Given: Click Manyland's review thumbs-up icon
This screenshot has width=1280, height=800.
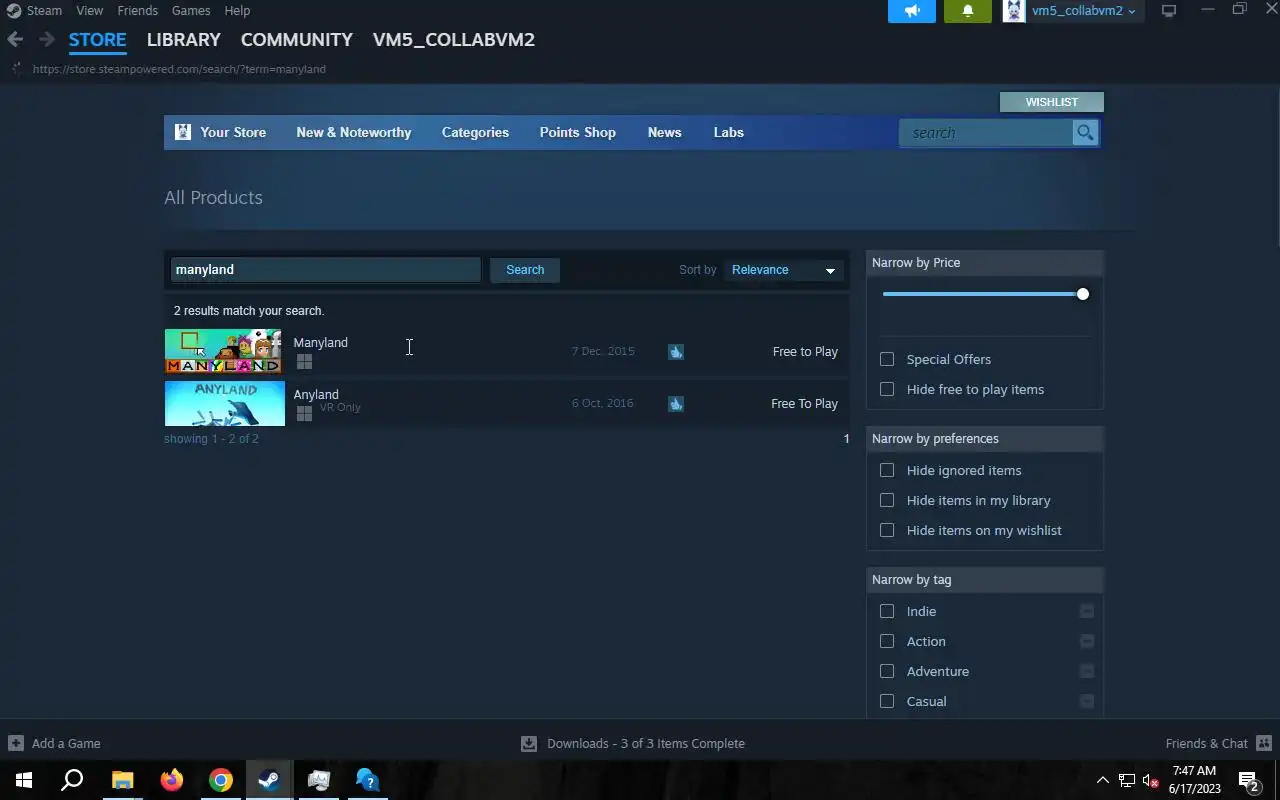Looking at the screenshot, I should click(676, 352).
